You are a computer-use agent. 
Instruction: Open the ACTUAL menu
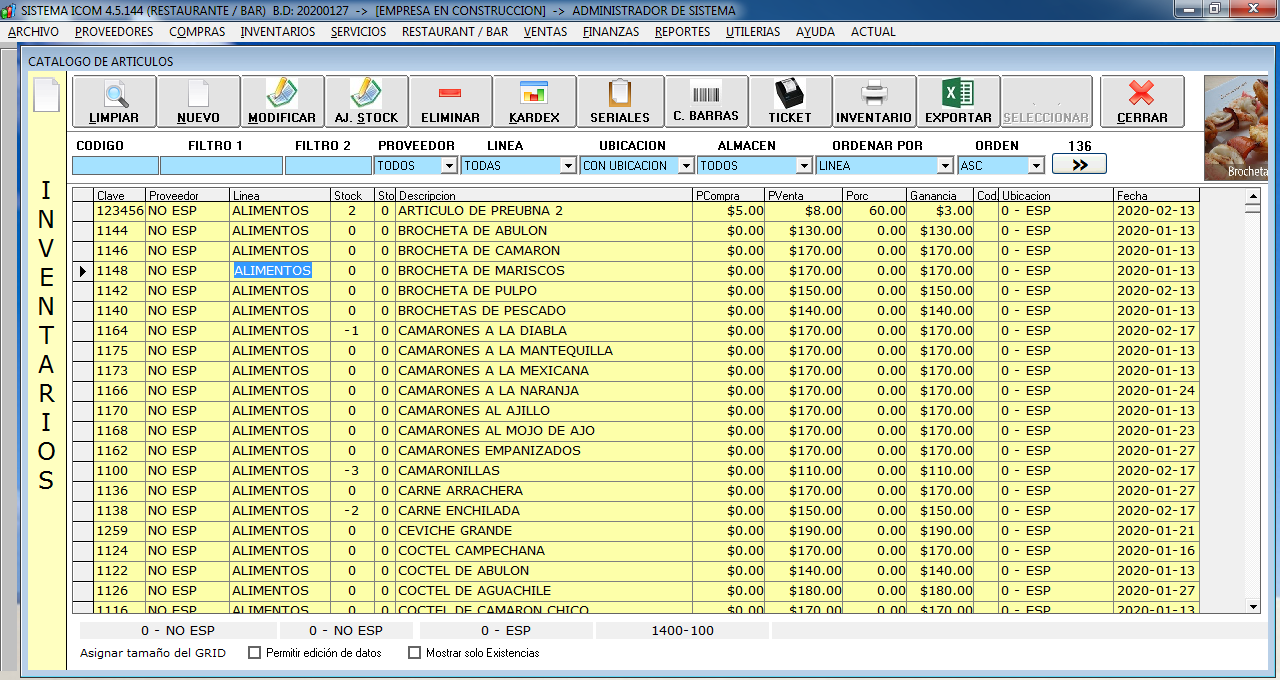tap(873, 32)
